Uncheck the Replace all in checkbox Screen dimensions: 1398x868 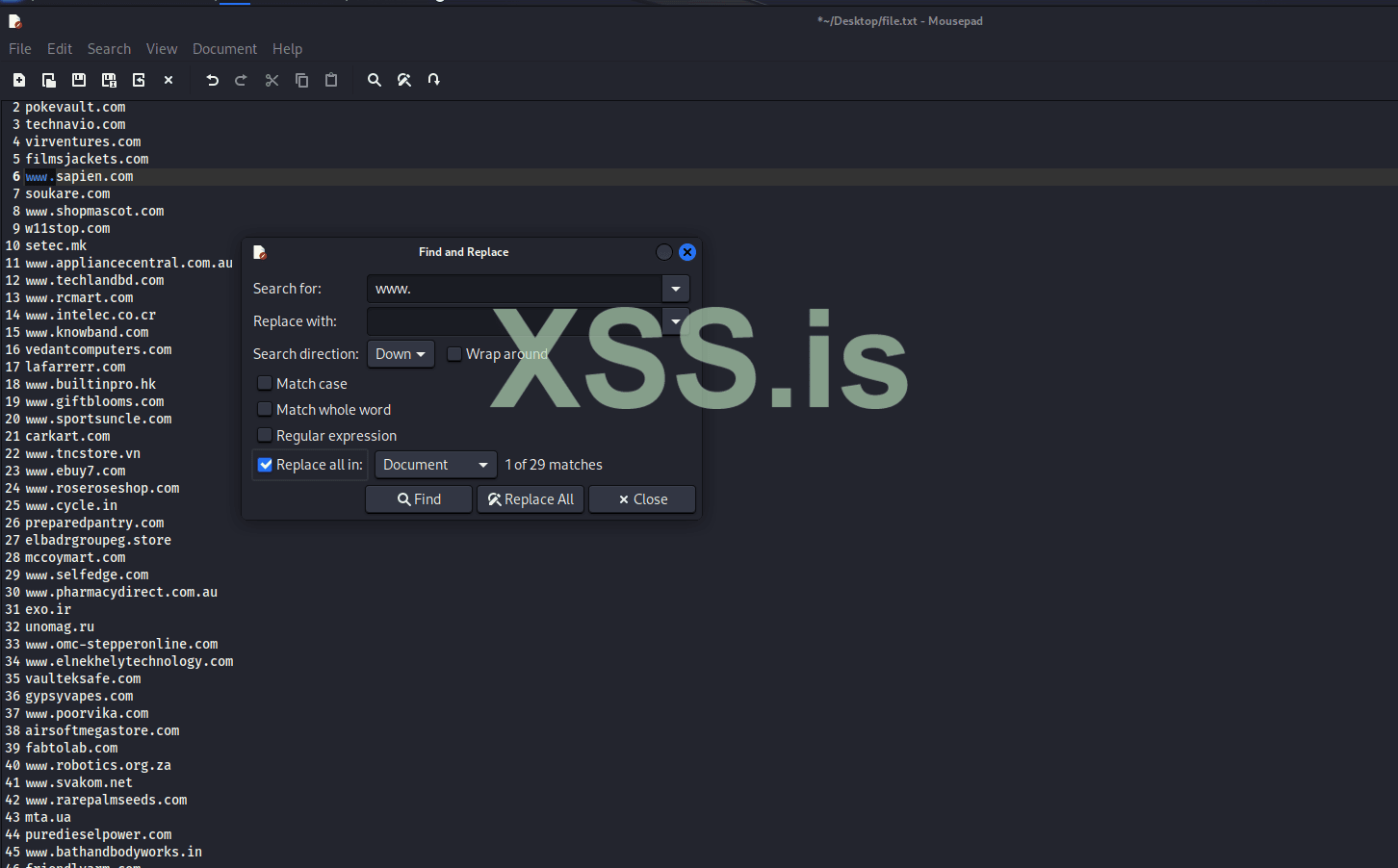pyautogui.click(x=266, y=465)
